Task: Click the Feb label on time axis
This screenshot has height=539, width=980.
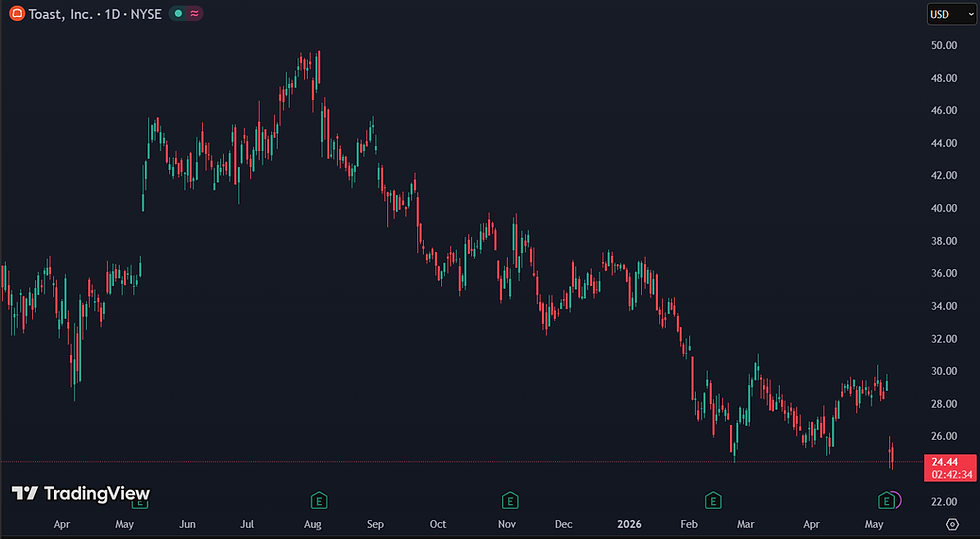Action: coord(689,525)
